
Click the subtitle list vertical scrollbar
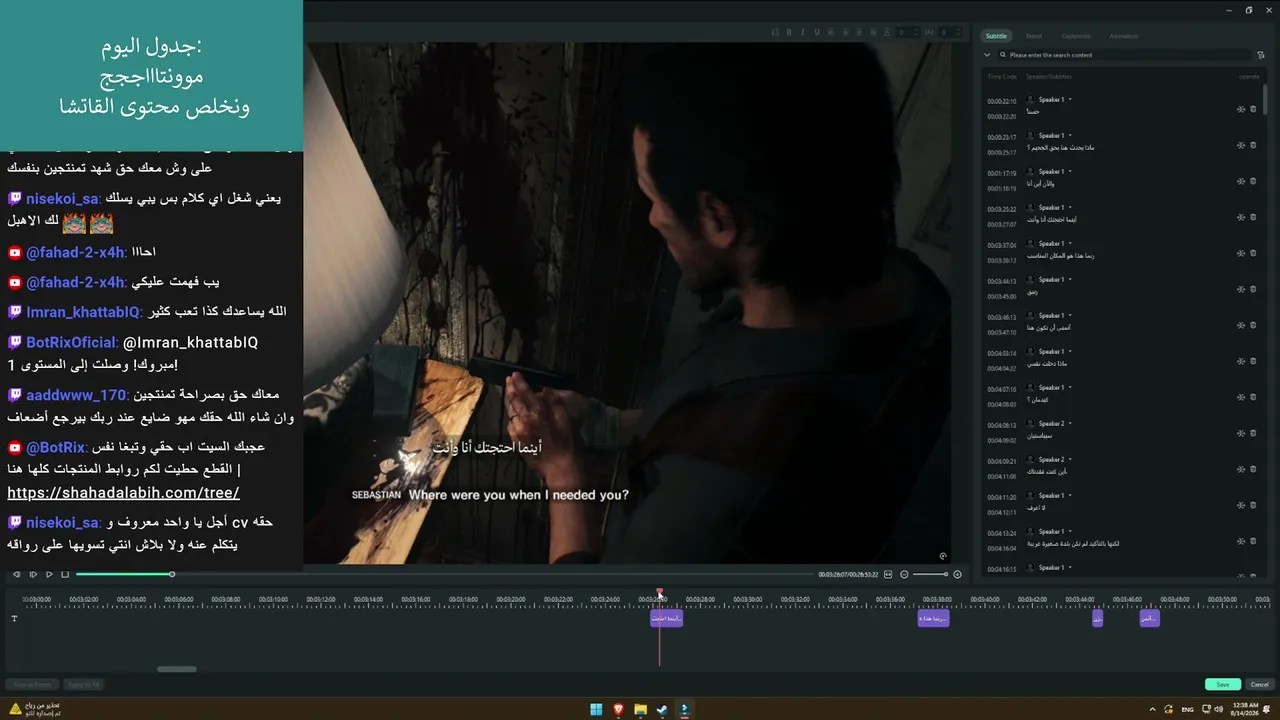tap(1267, 100)
